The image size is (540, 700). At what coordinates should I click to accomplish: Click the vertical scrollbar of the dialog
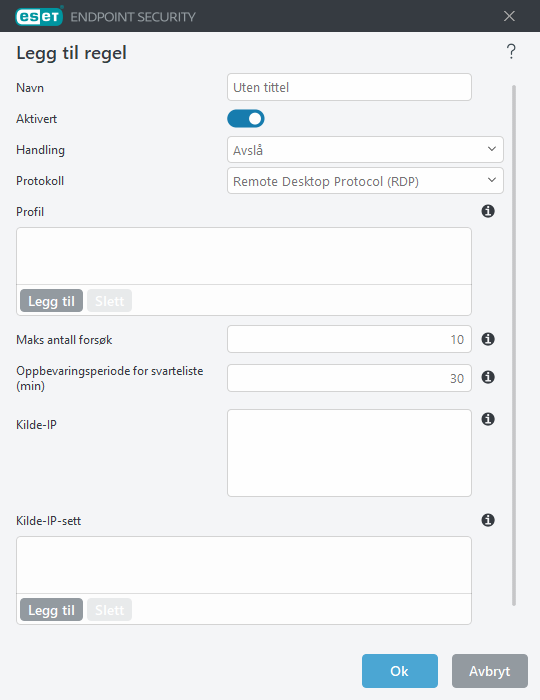(x=514, y=345)
